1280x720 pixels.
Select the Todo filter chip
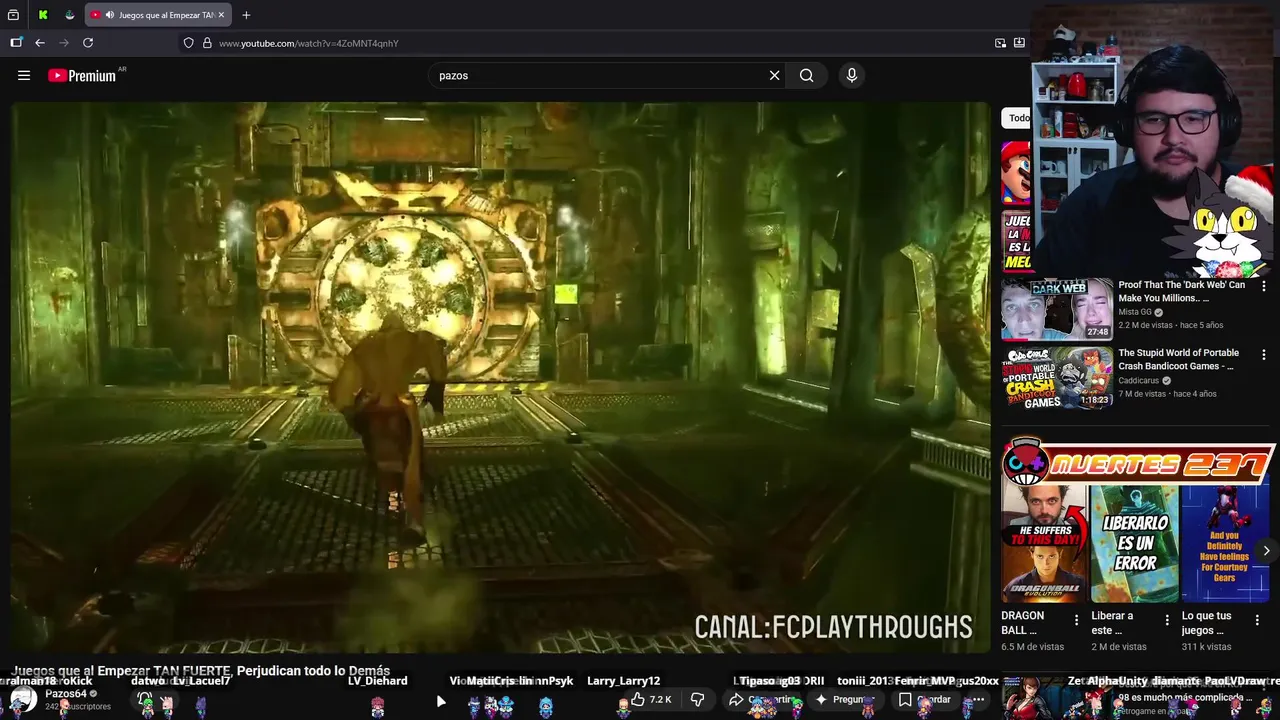(1017, 118)
